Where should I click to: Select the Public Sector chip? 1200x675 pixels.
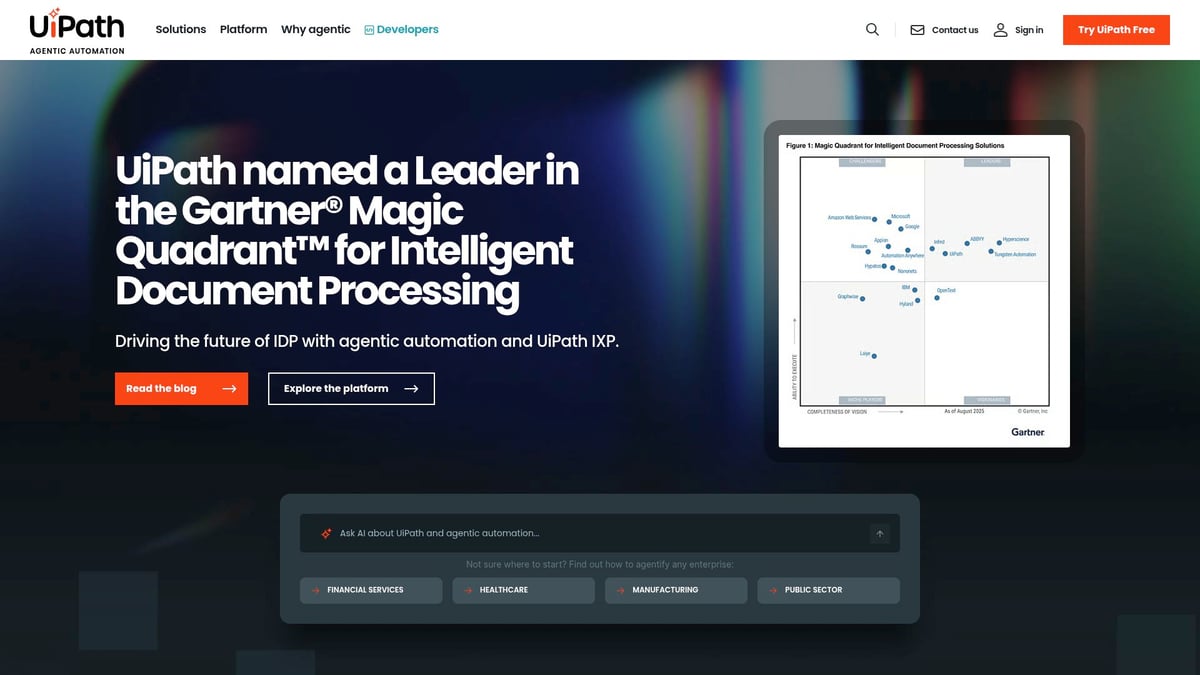click(828, 590)
